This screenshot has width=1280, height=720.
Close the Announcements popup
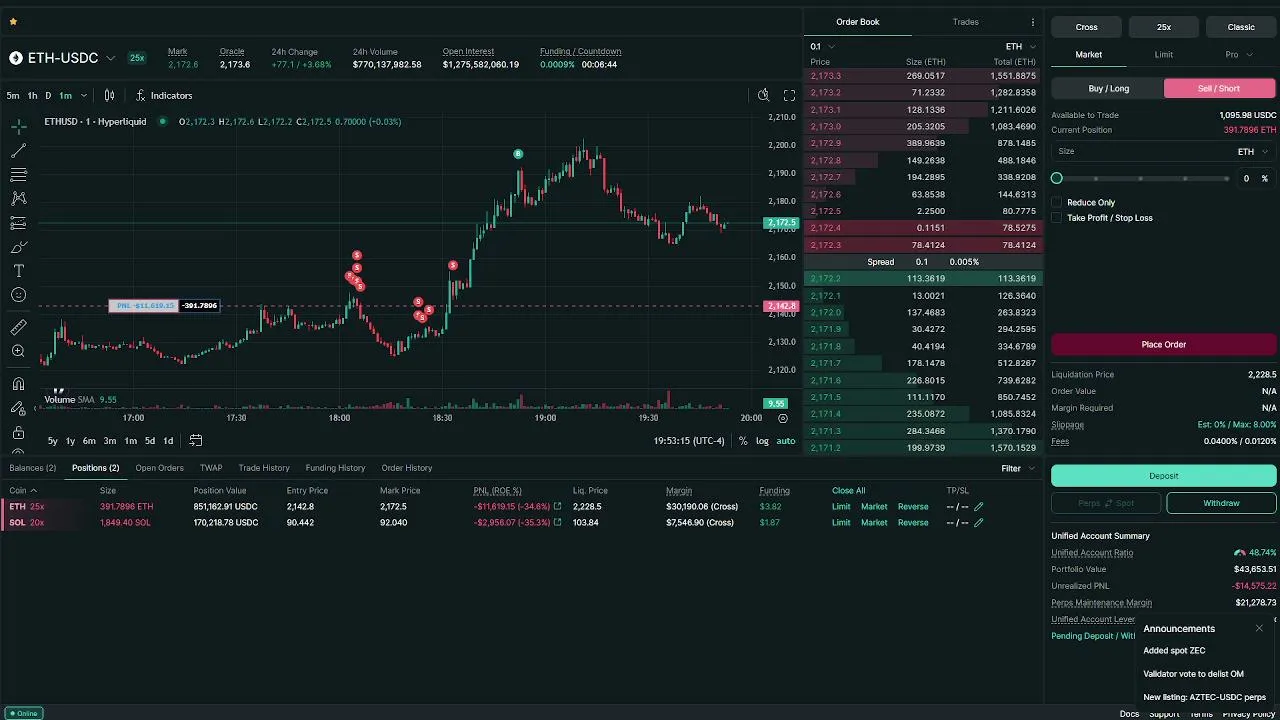1259,628
